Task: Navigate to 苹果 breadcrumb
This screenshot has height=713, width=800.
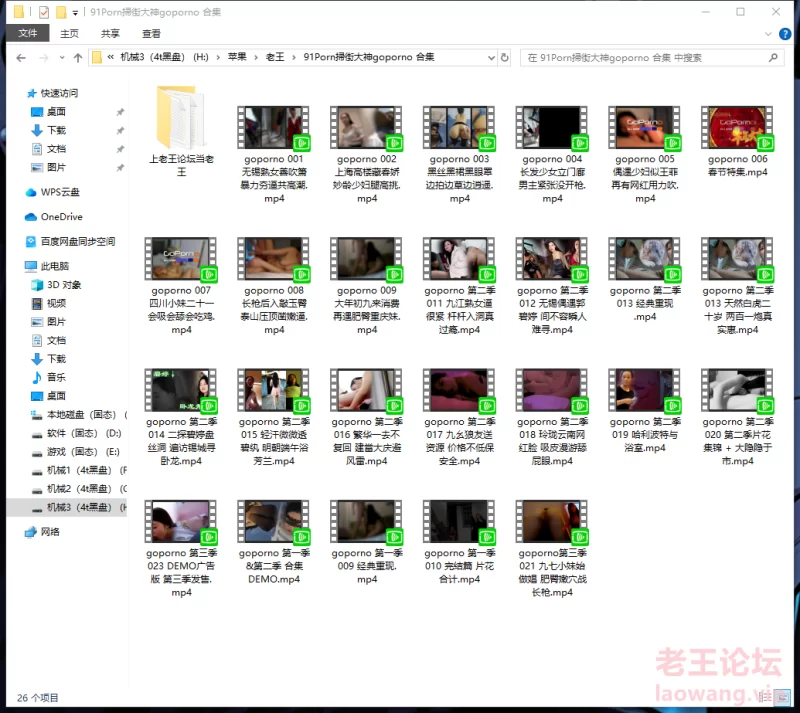Action: coord(237,57)
